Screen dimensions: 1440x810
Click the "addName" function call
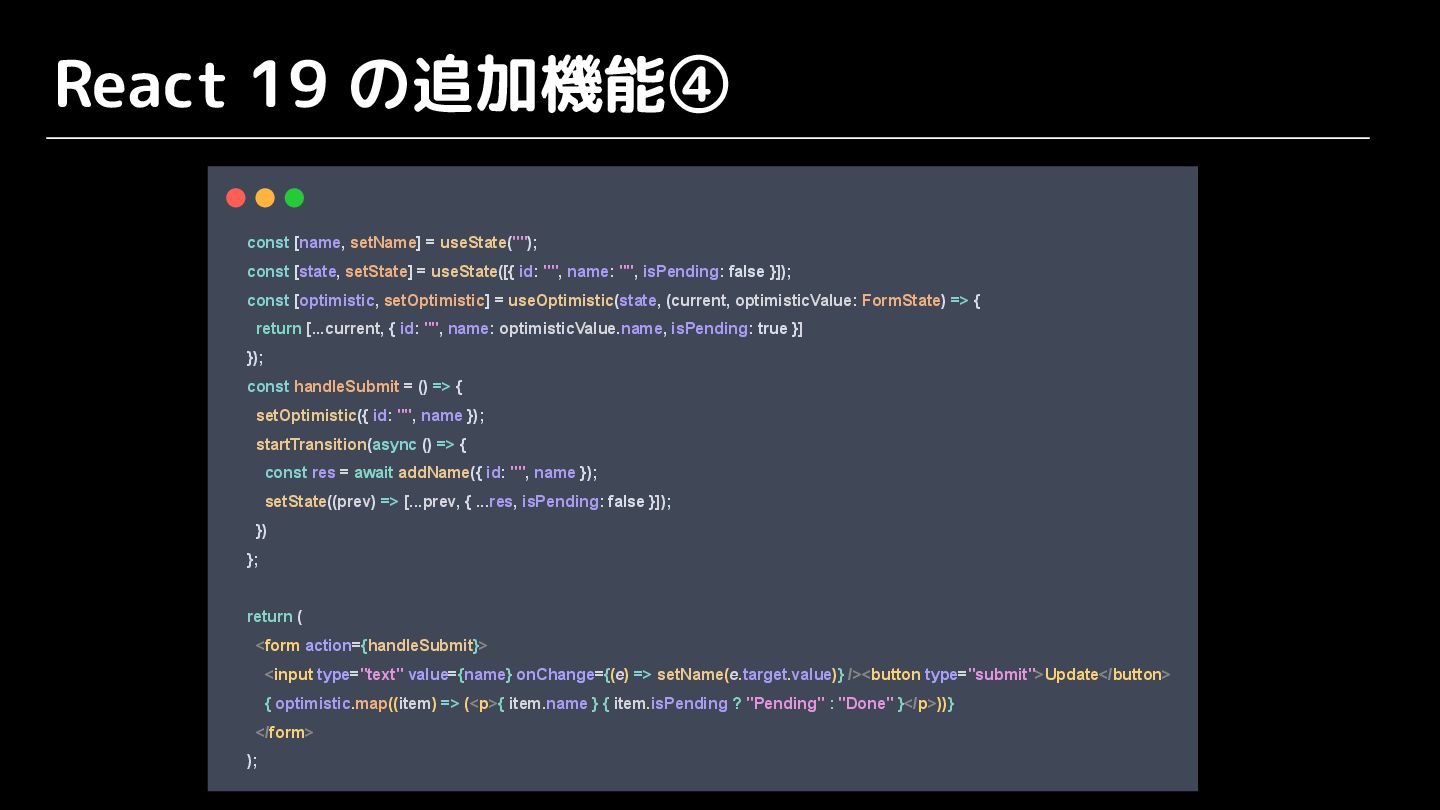tap(434, 473)
